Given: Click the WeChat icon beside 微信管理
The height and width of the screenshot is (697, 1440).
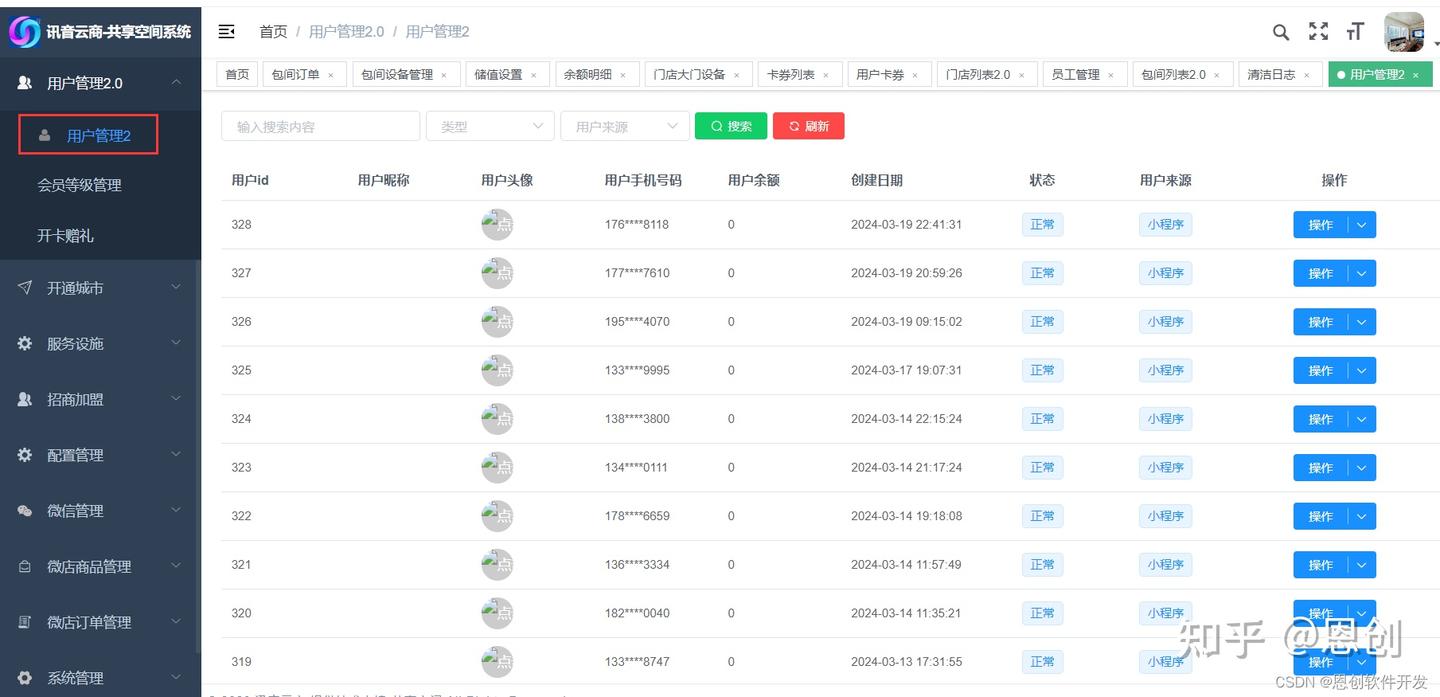Looking at the screenshot, I should 25,511.
